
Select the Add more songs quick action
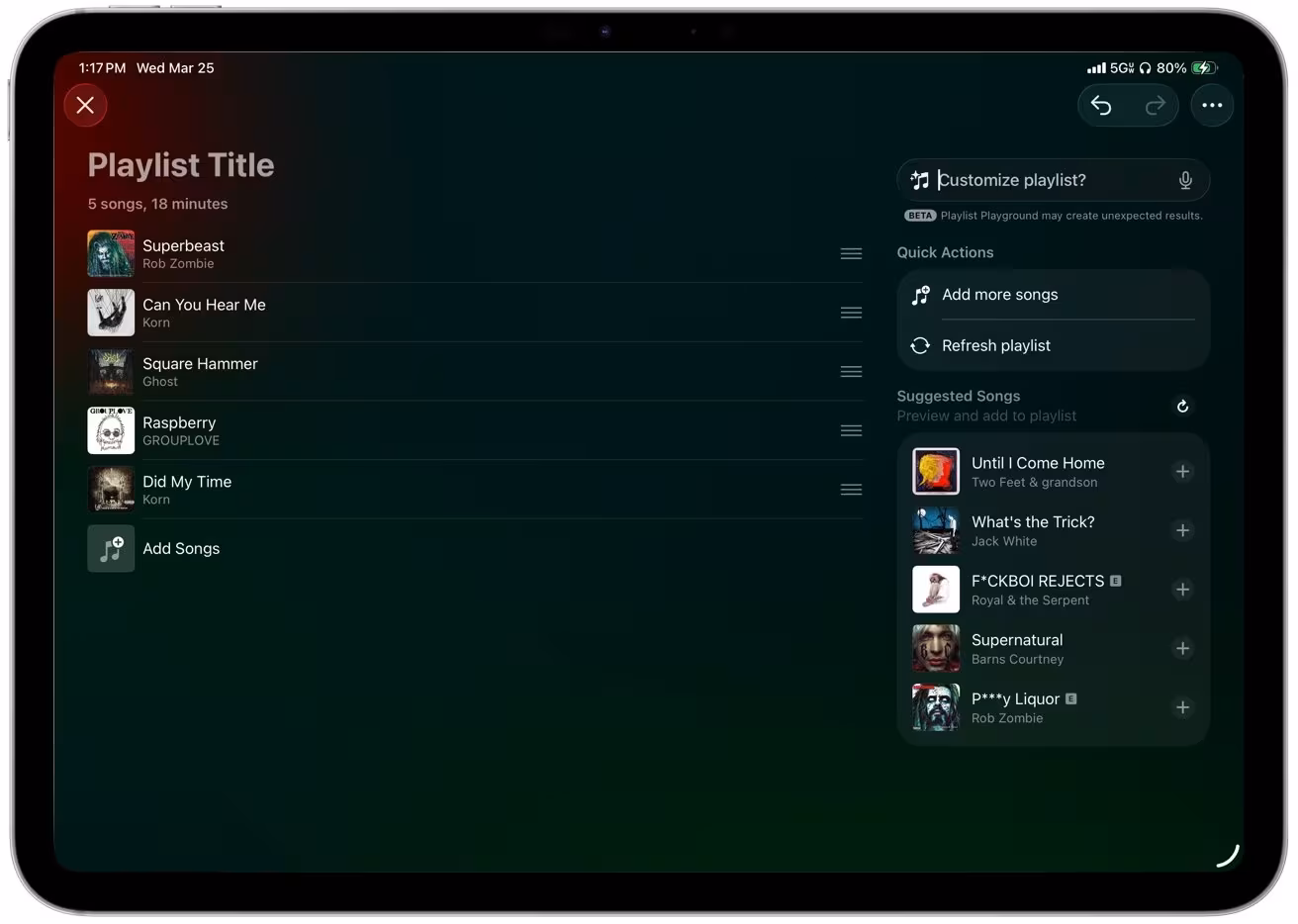pyautogui.click(x=1000, y=294)
